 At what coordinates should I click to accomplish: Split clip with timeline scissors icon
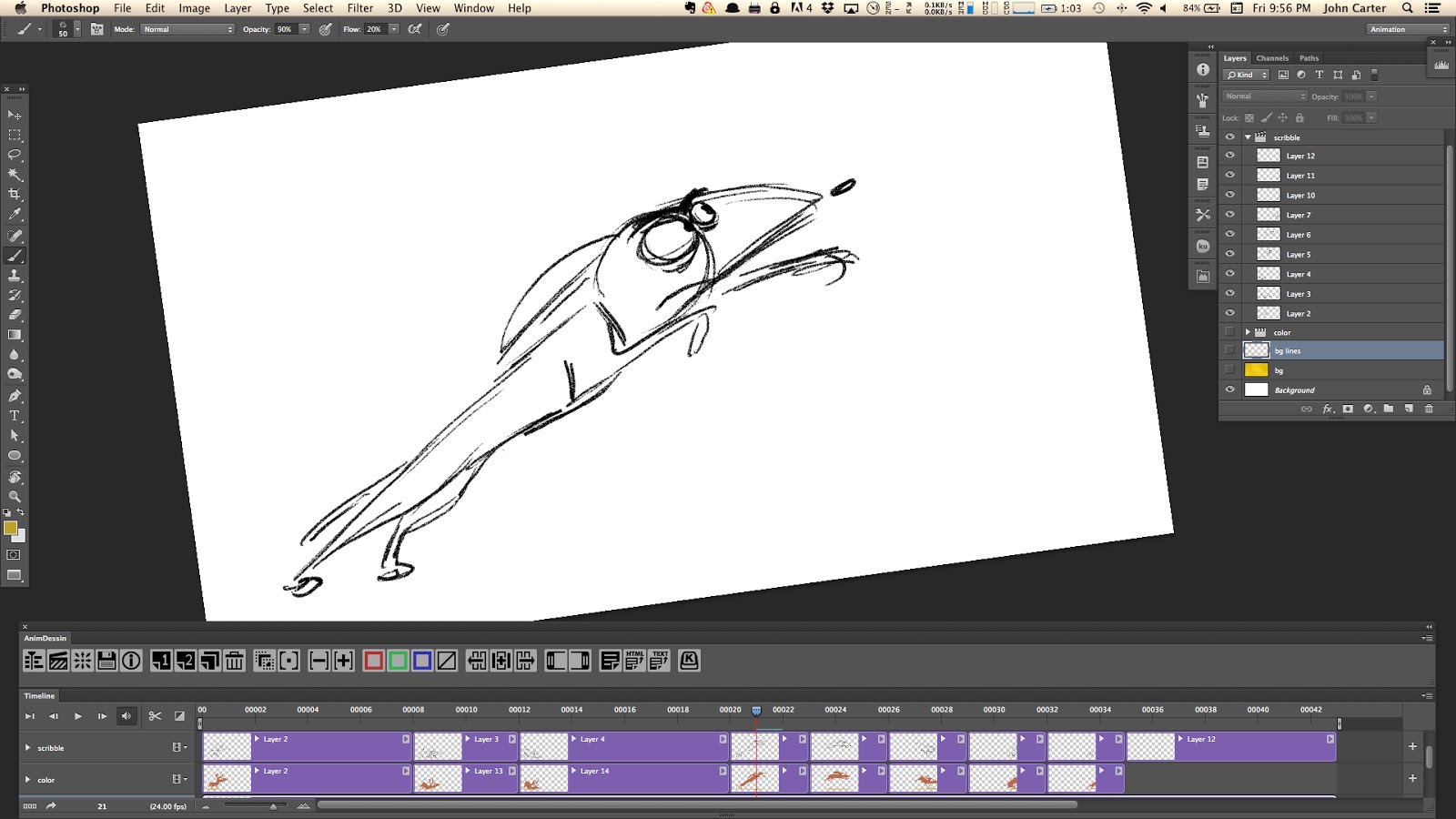[x=155, y=716]
